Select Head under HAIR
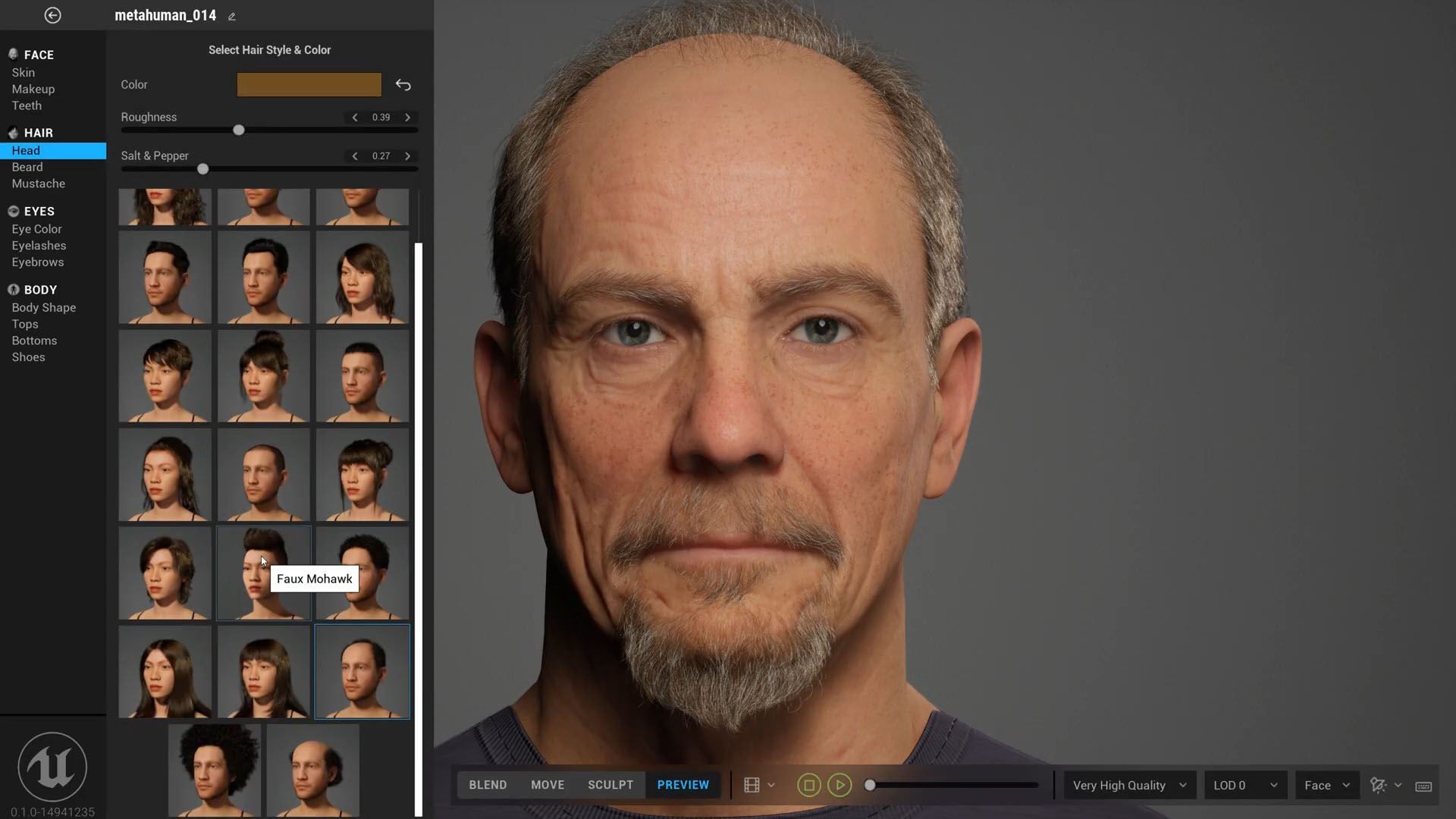 click(x=53, y=151)
